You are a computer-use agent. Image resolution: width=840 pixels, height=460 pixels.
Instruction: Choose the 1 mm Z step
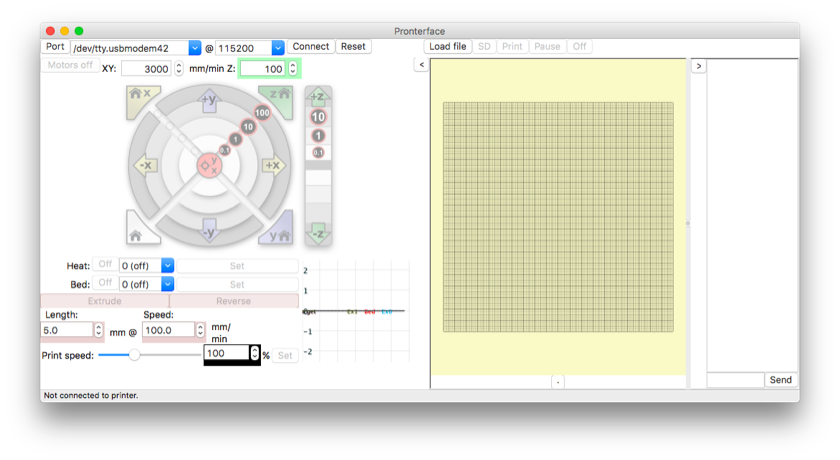click(x=318, y=135)
